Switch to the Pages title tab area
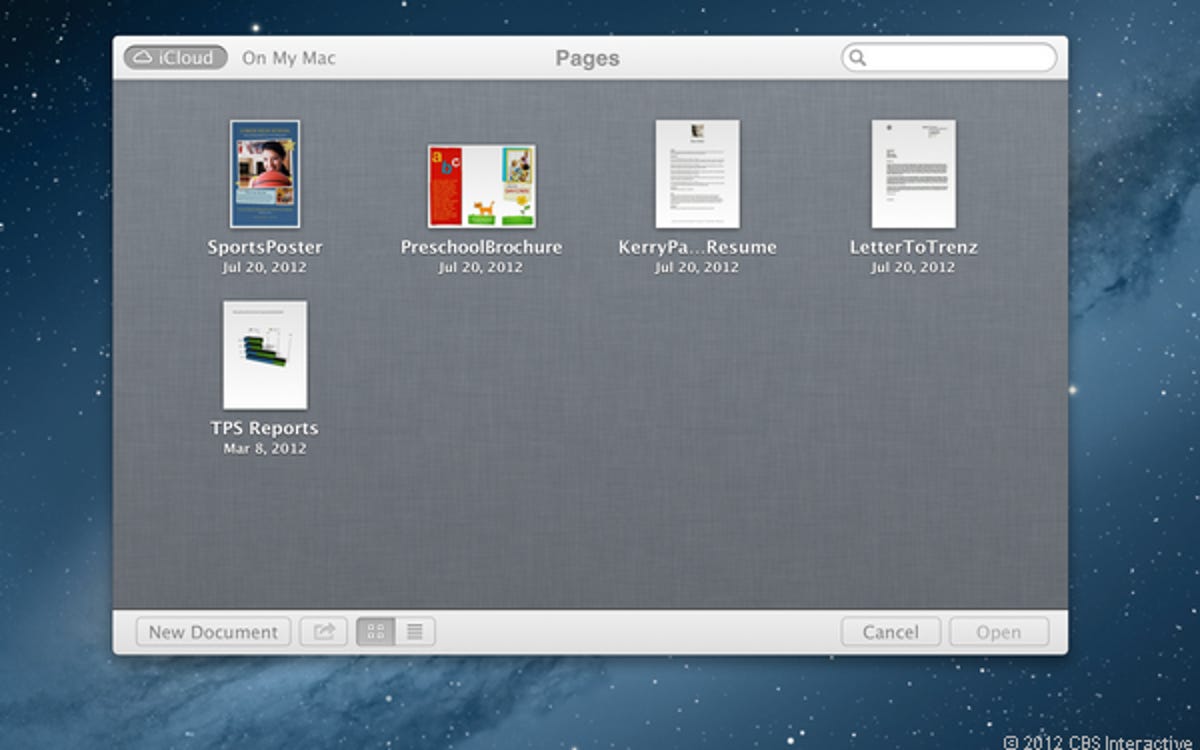The height and width of the screenshot is (750, 1200). pos(587,58)
